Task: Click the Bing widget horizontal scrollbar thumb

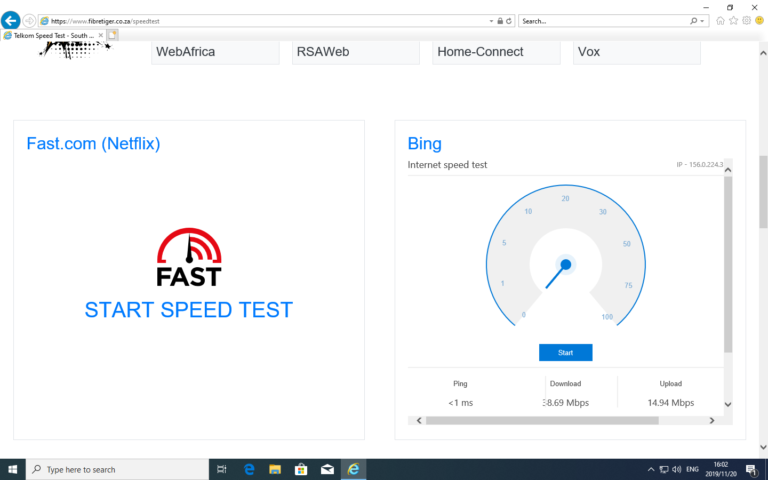Action: (x=542, y=420)
